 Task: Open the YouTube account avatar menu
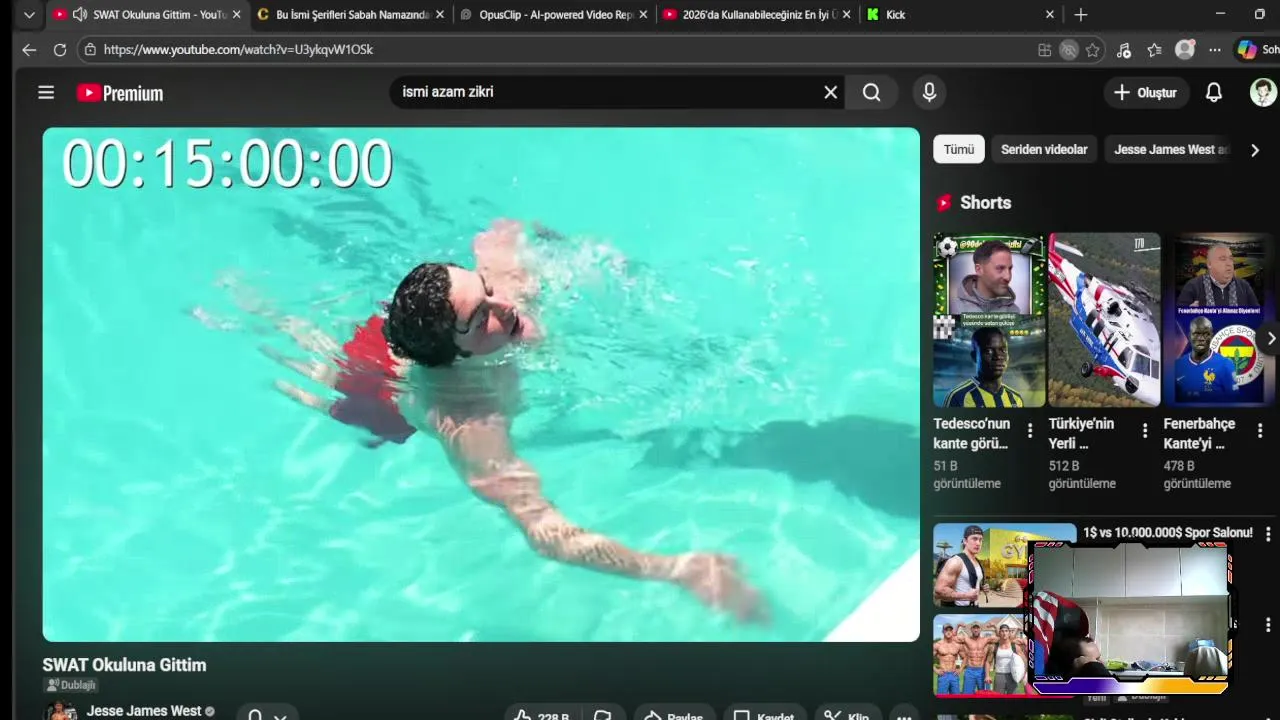pyautogui.click(x=1263, y=92)
